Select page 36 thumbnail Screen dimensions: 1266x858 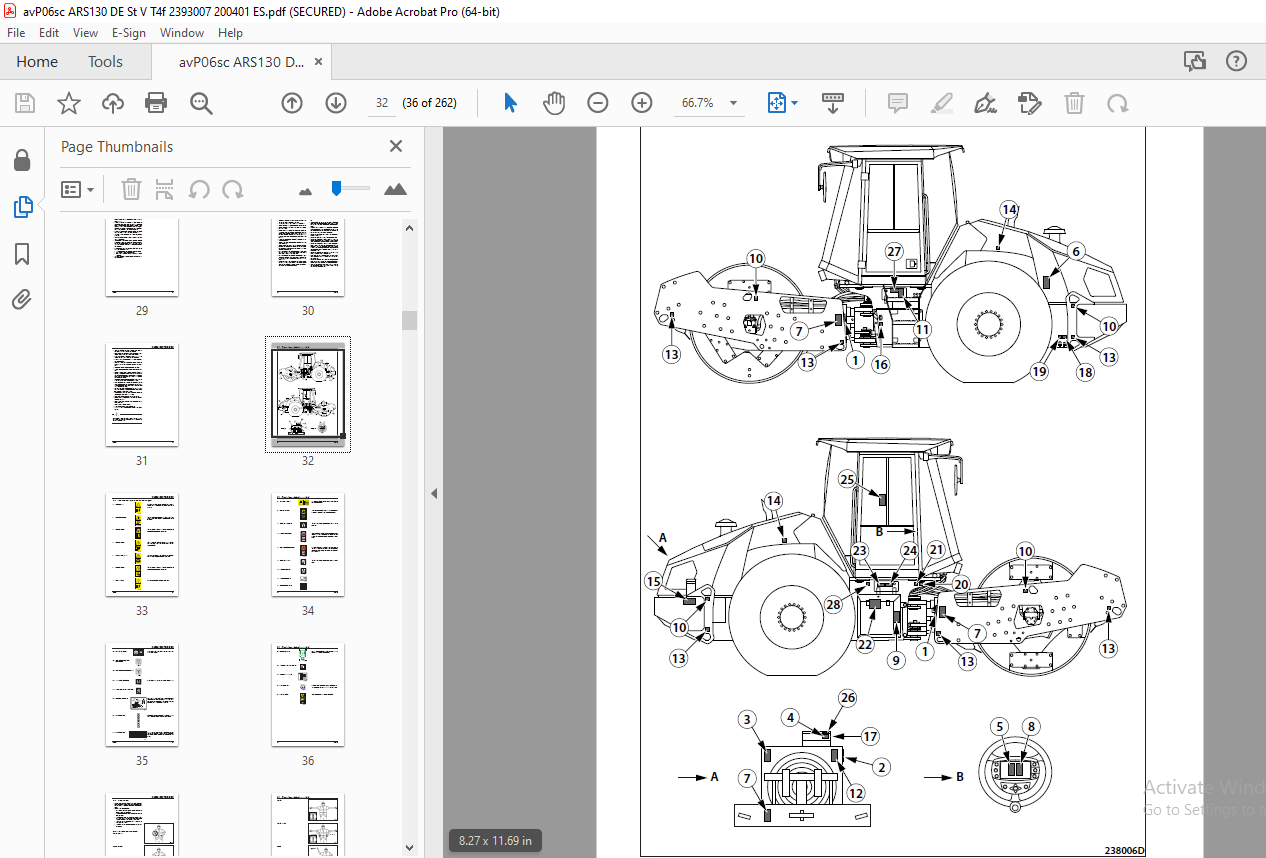coord(308,694)
